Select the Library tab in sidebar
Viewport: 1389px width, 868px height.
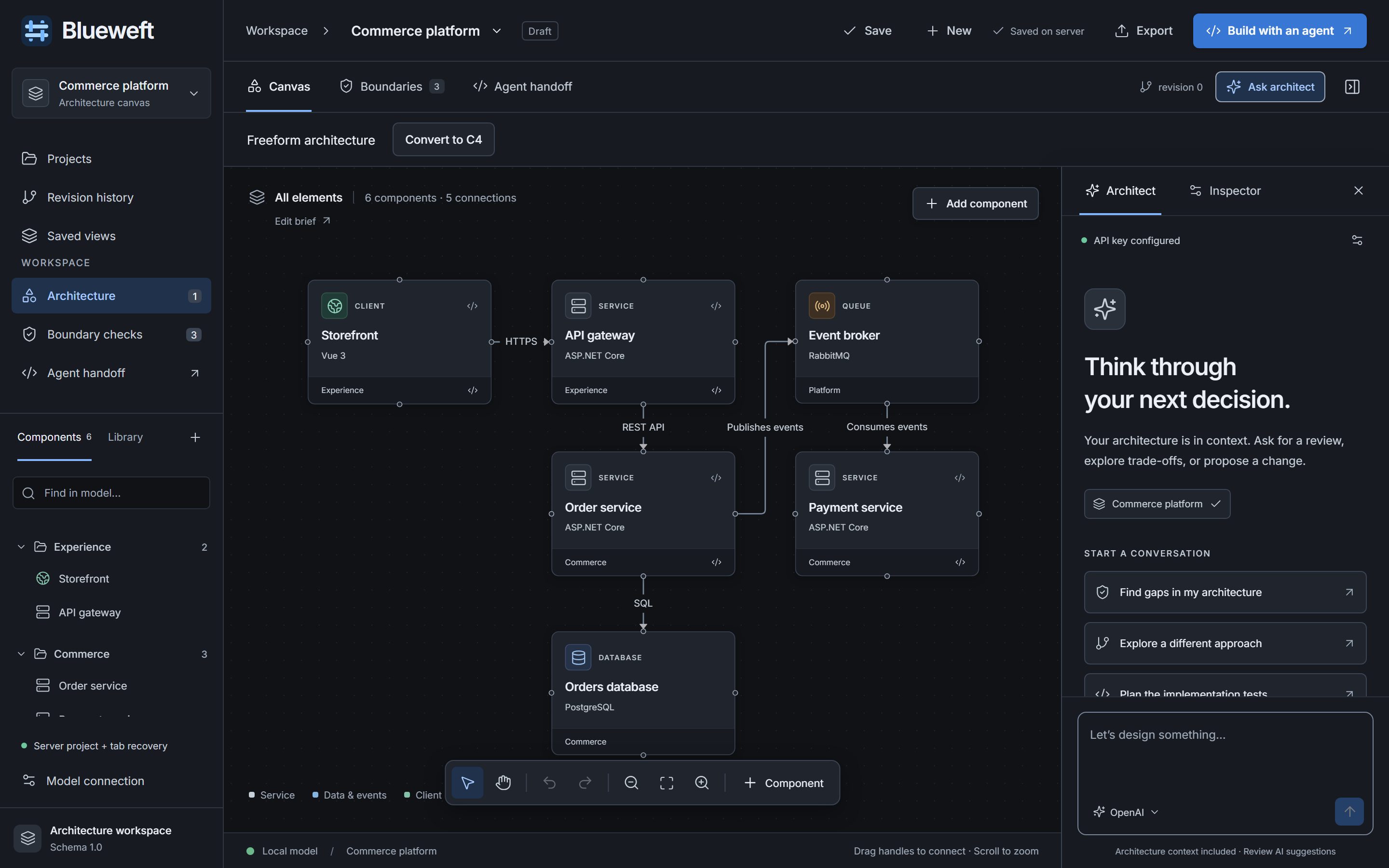(125, 437)
